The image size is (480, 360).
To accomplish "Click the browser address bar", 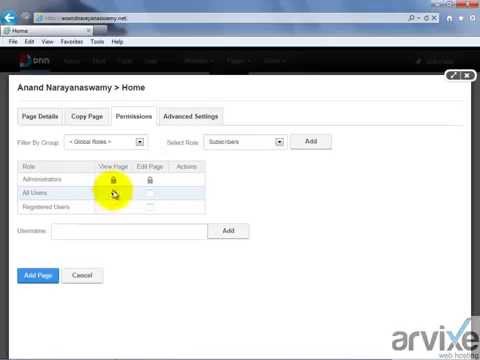I will point(220,18).
